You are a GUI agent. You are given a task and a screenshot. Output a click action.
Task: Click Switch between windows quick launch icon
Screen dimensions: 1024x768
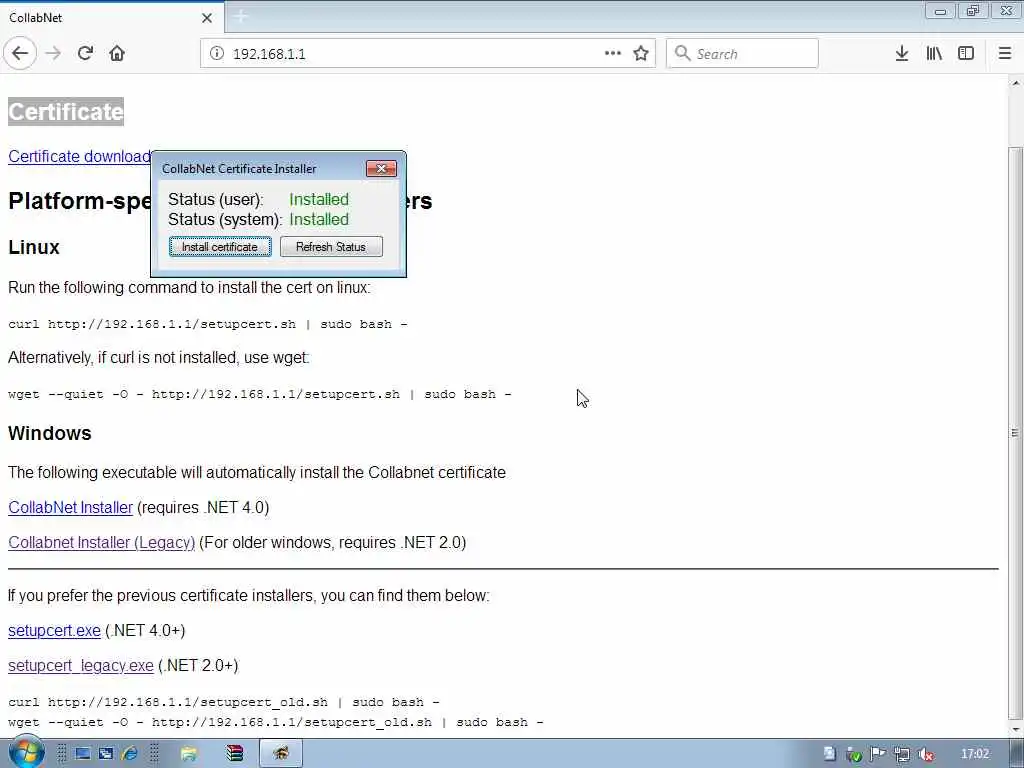(x=106, y=754)
